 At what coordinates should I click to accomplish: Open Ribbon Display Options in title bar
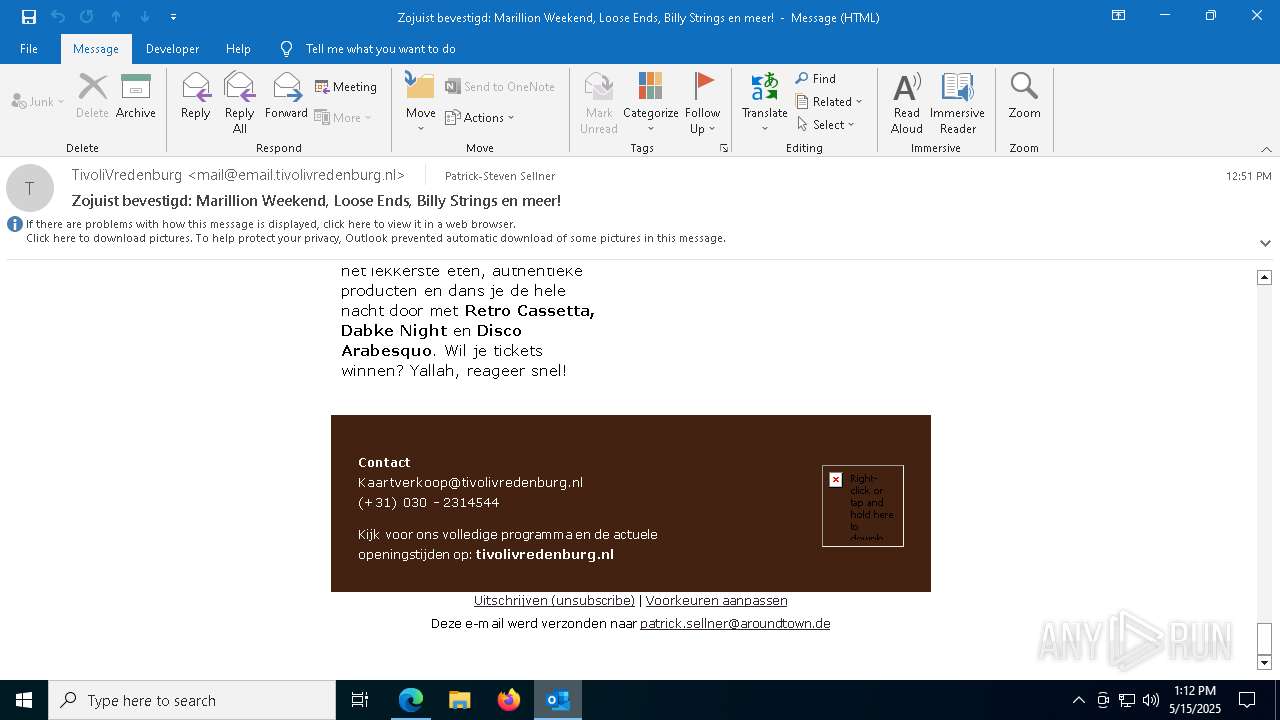[x=1118, y=16]
